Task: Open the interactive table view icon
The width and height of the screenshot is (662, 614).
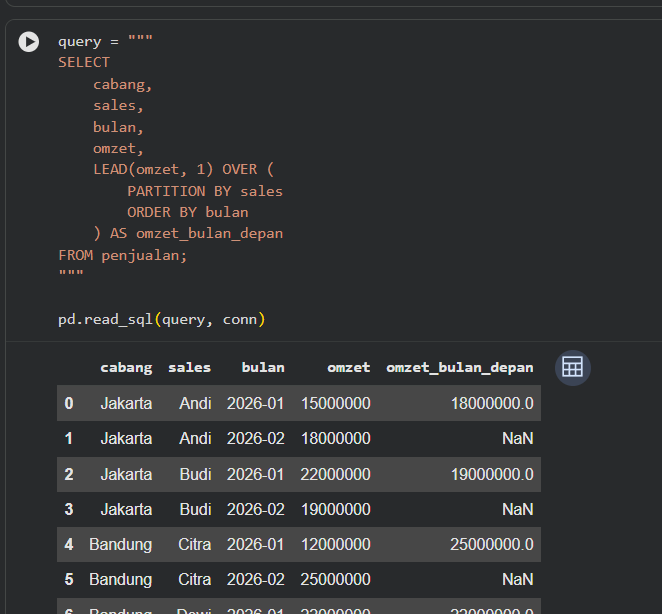Action: (572, 367)
